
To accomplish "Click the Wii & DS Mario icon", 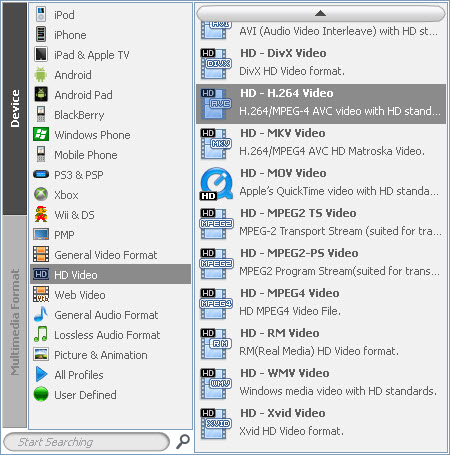I will point(41,214).
